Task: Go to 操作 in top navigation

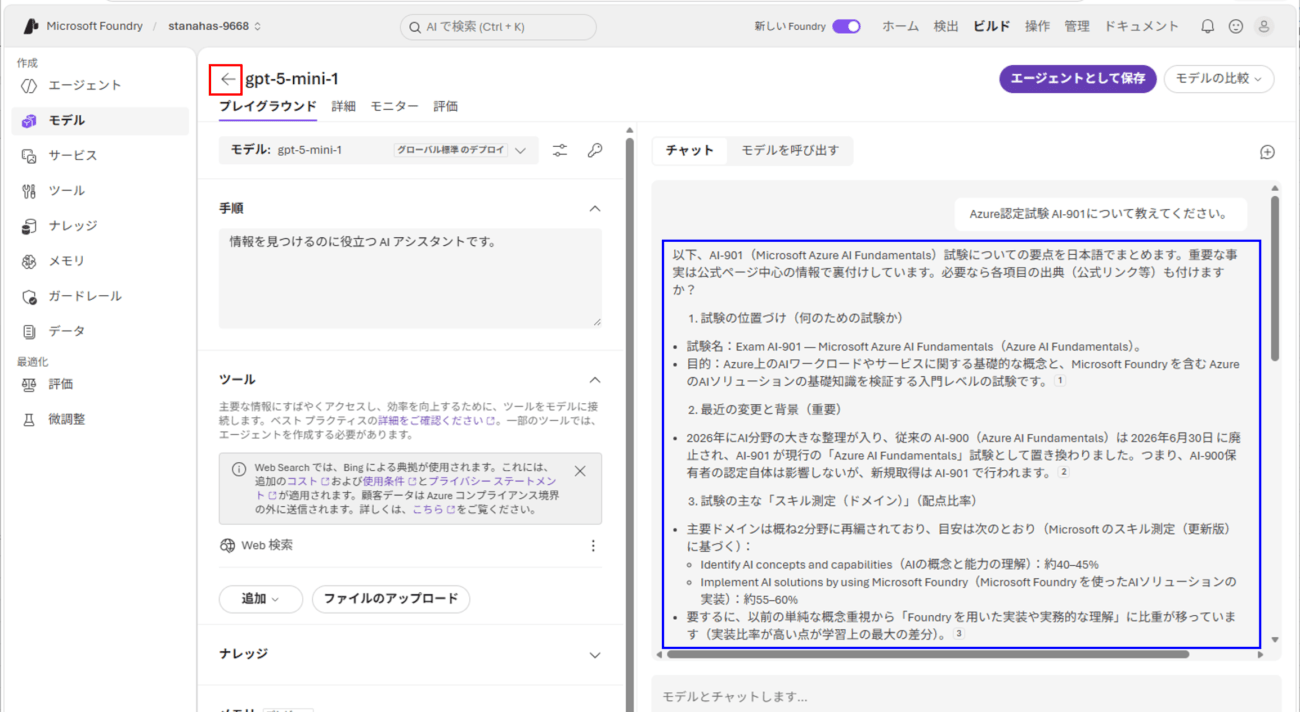Action: coord(1037,26)
